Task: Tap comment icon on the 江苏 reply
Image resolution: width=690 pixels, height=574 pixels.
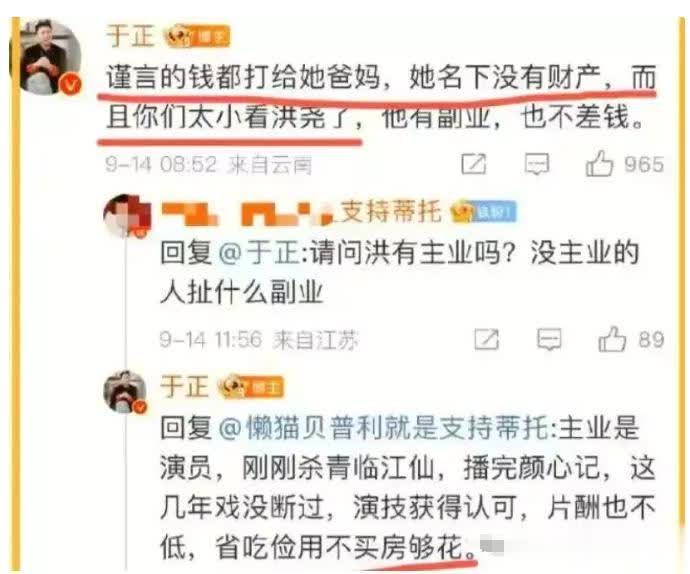Action: [x=549, y=339]
